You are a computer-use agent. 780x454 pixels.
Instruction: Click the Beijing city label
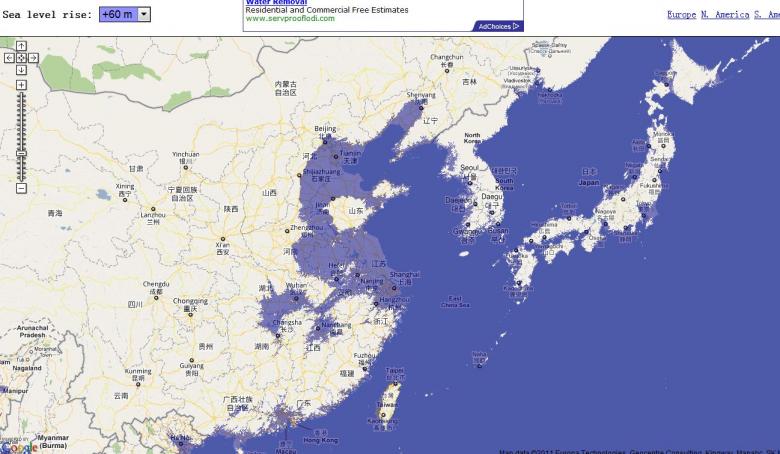tap(325, 129)
